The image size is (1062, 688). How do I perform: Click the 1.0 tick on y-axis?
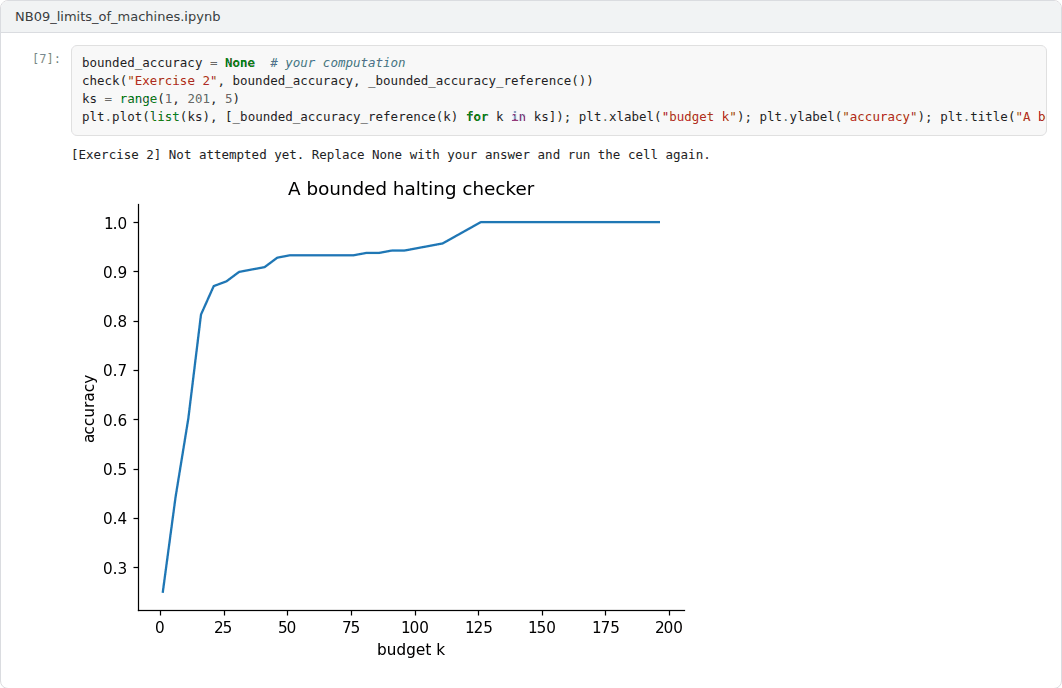click(x=115, y=223)
